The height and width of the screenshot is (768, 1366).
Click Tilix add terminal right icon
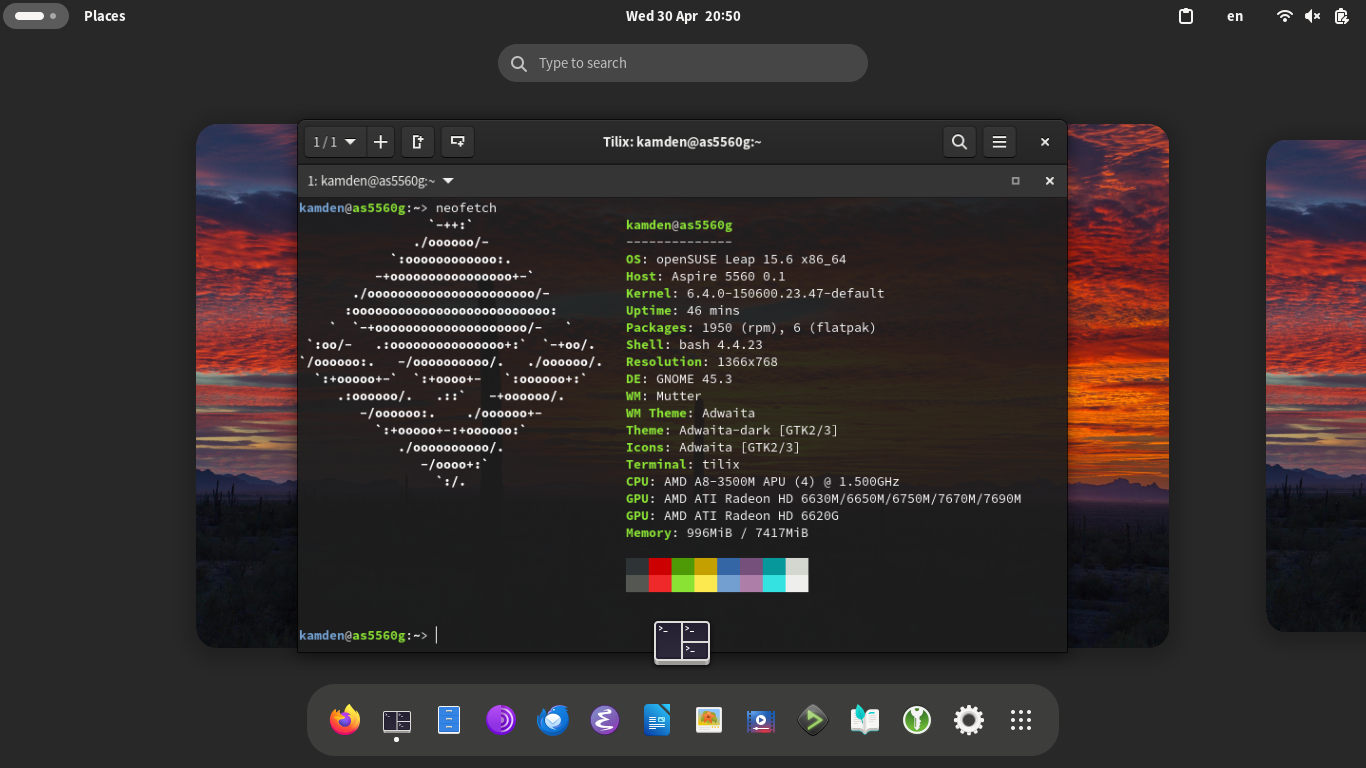coord(418,142)
